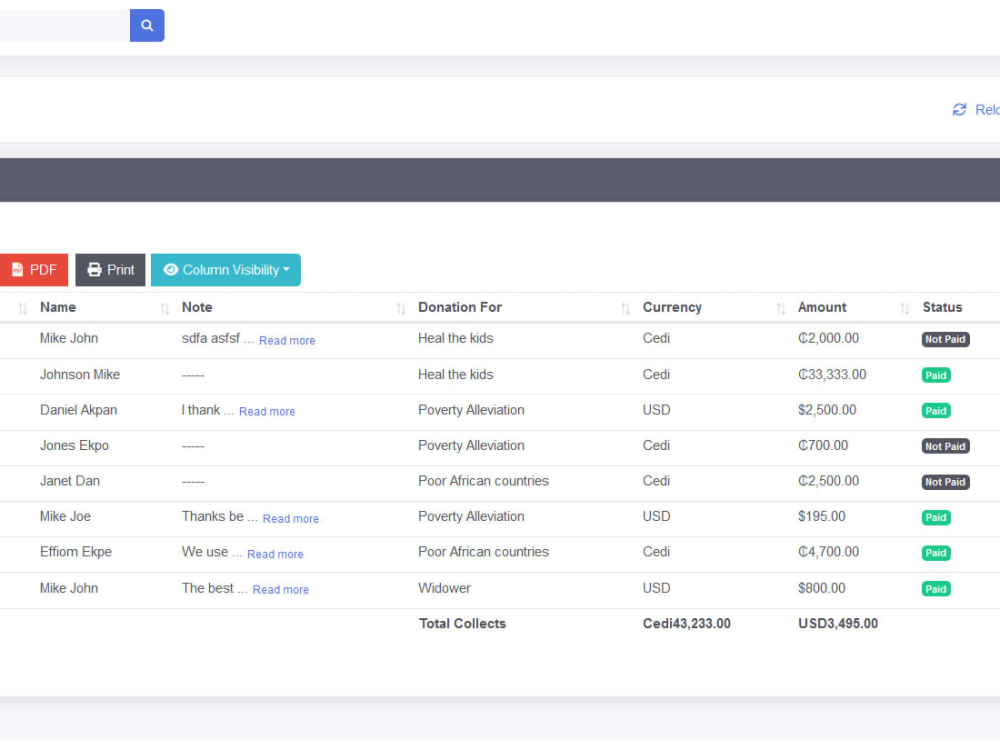Click the ₵33,333.00 amount cell
Image resolution: width=1000 pixels, height=750 pixels.
(x=832, y=374)
